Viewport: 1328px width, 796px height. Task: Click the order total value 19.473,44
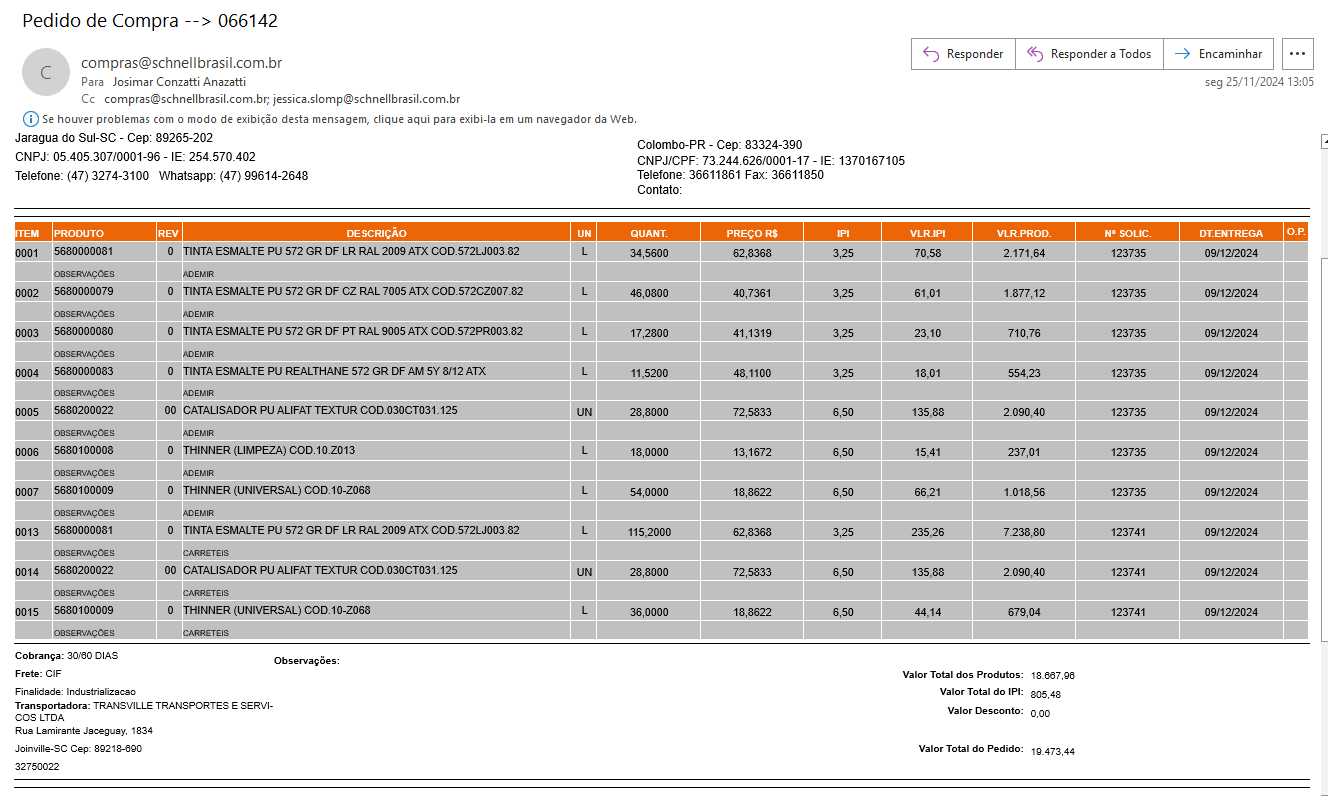pyautogui.click(x=1052, y=751)
